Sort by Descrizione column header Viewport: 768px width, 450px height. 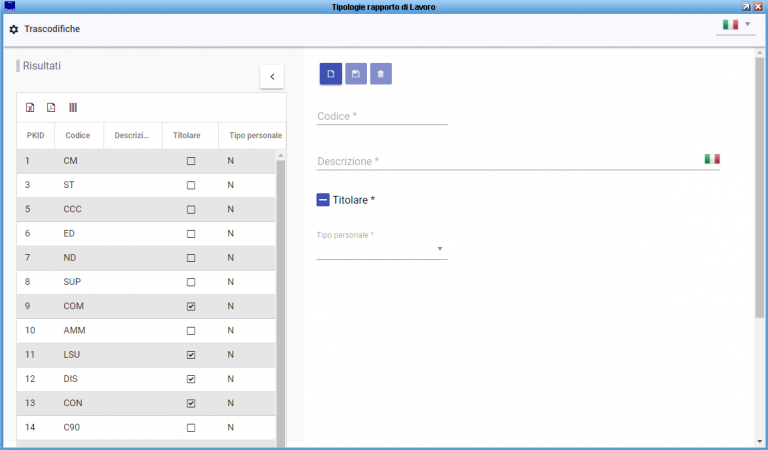point(132,136)
